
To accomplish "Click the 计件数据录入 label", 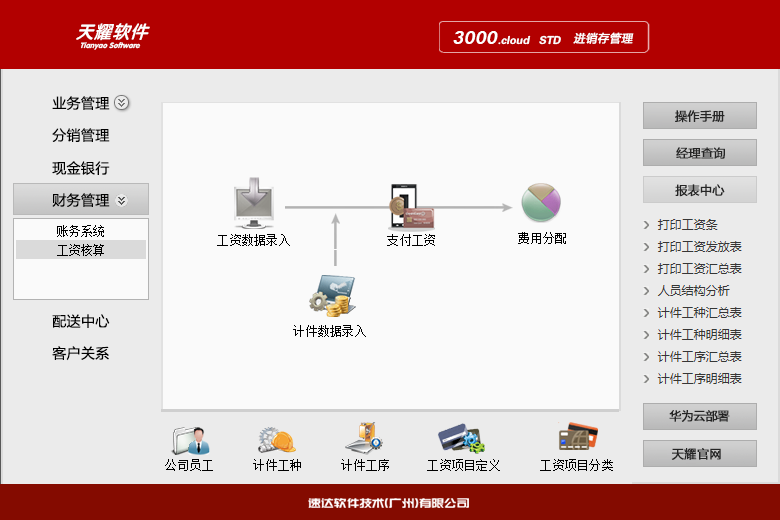I will coord(329,331).
